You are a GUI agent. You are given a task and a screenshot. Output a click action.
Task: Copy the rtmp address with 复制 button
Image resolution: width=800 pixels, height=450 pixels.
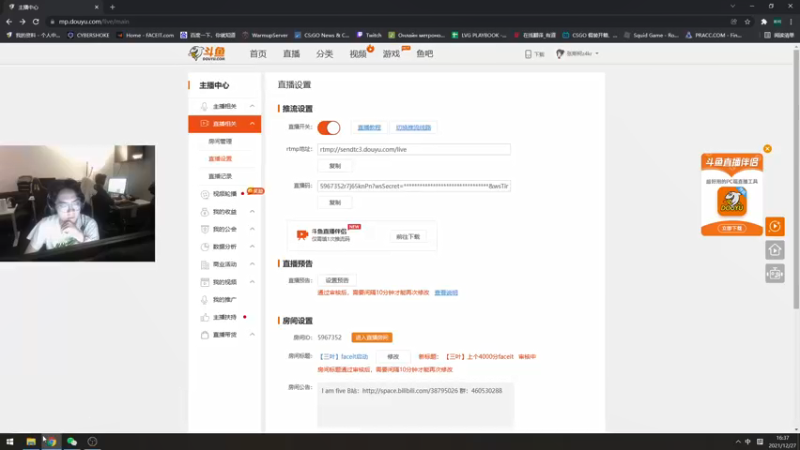pyautogui.click(x=335, y=166)
